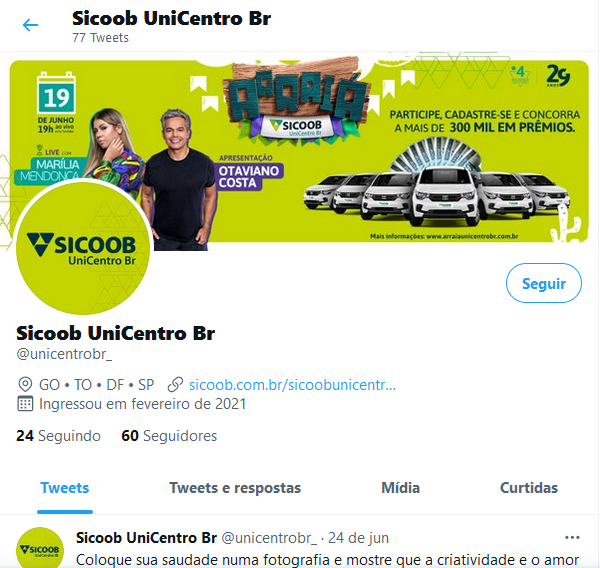The height and width of the screenshot is (568, 600).
Task: Open the small avatar beside the tweet
Action: point(40,548)
